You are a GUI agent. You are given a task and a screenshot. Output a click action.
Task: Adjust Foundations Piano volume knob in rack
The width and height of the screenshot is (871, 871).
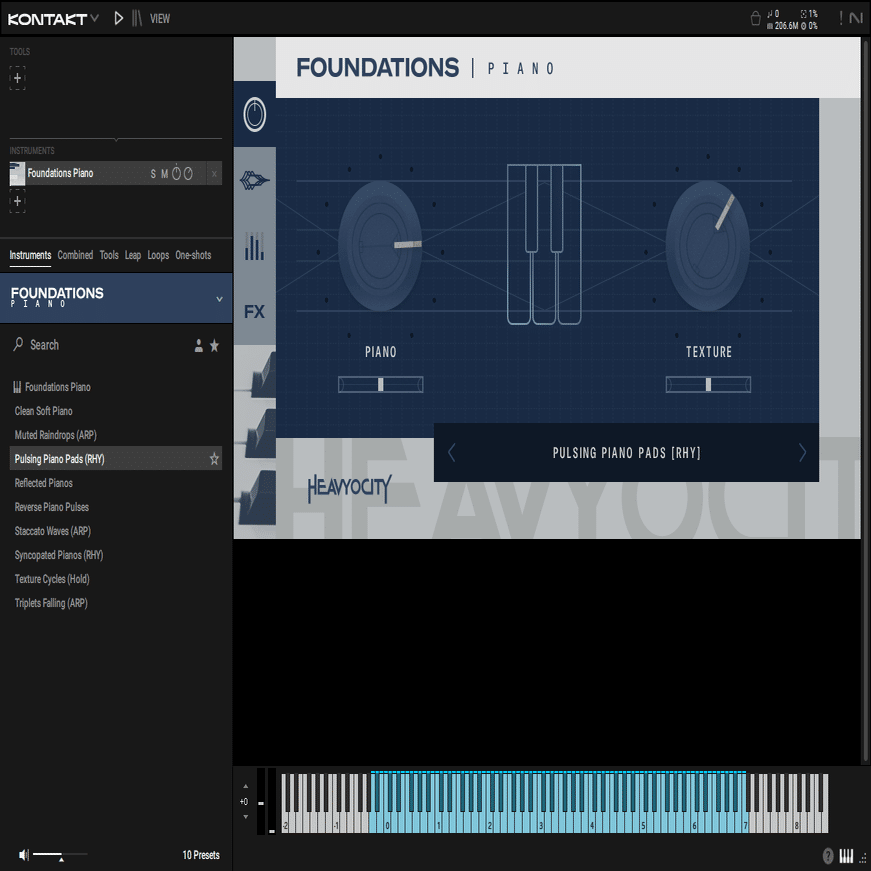click(x=176, y=173)
